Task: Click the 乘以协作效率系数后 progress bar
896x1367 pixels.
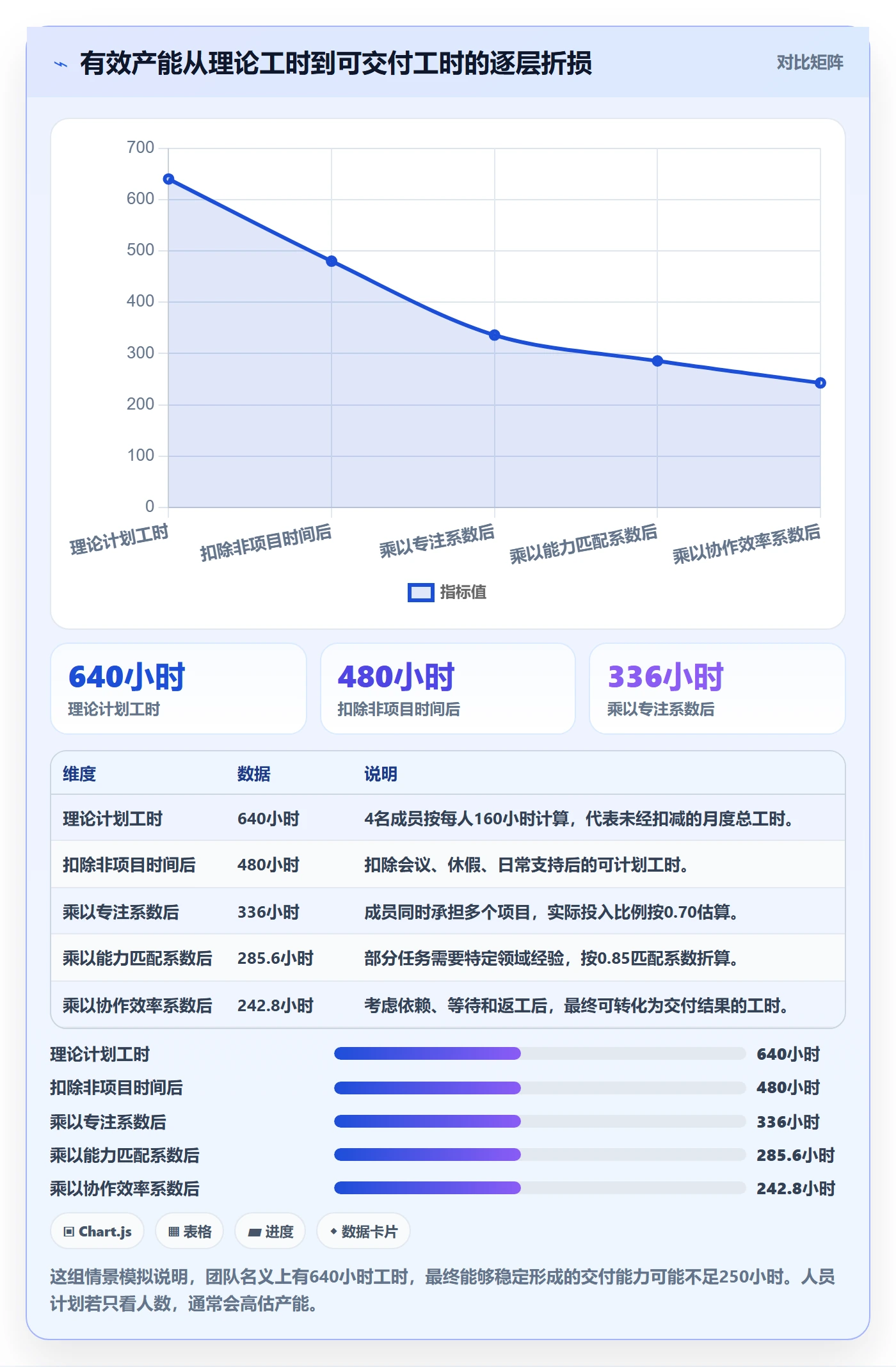Action: click(x=540, y=1188)
